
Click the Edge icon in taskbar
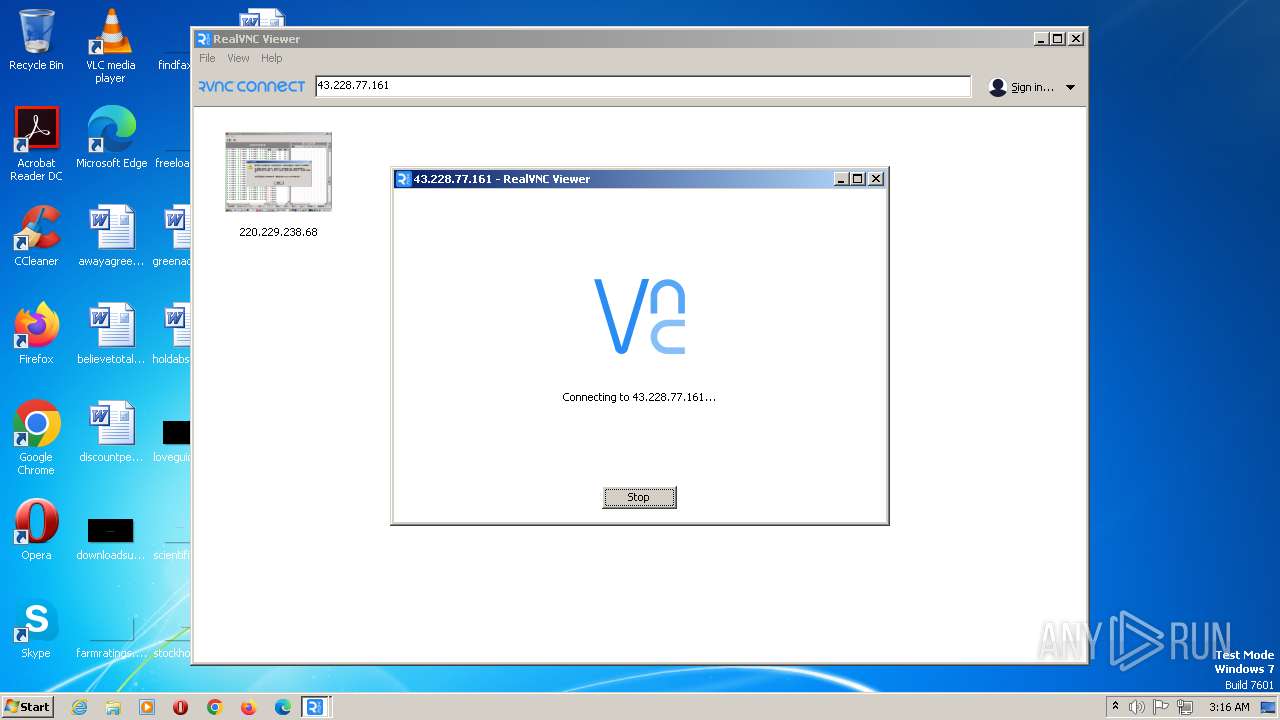[x=283, y=707]
